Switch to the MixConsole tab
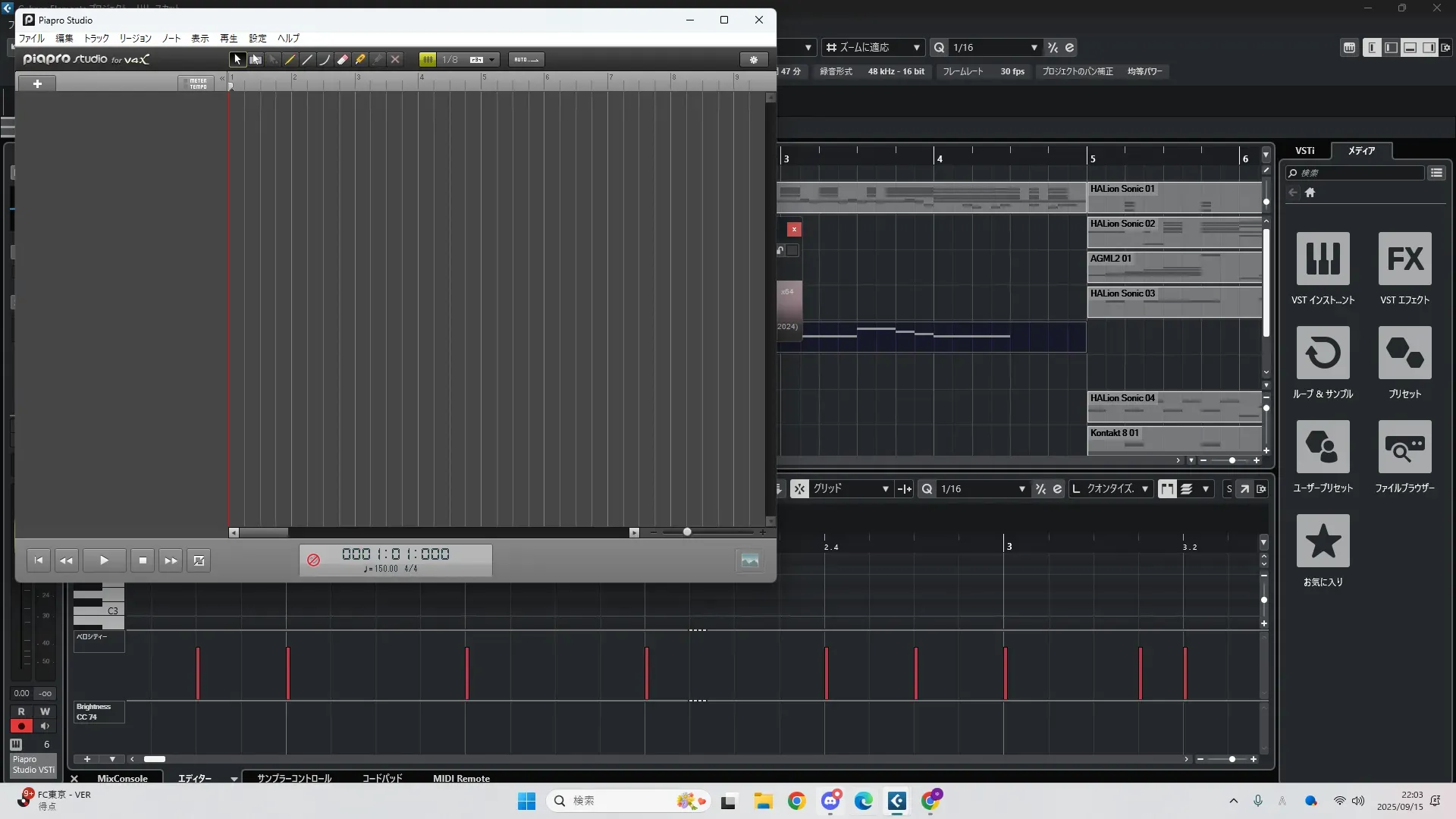 click(122, 778)
